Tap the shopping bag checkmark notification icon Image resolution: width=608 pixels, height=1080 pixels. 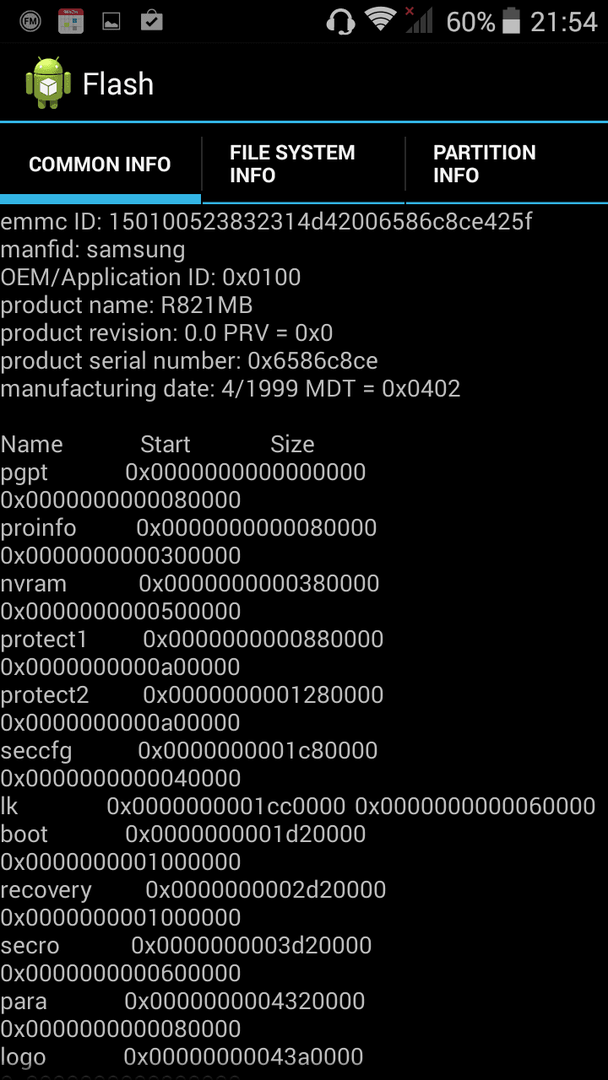coord(151,21)
